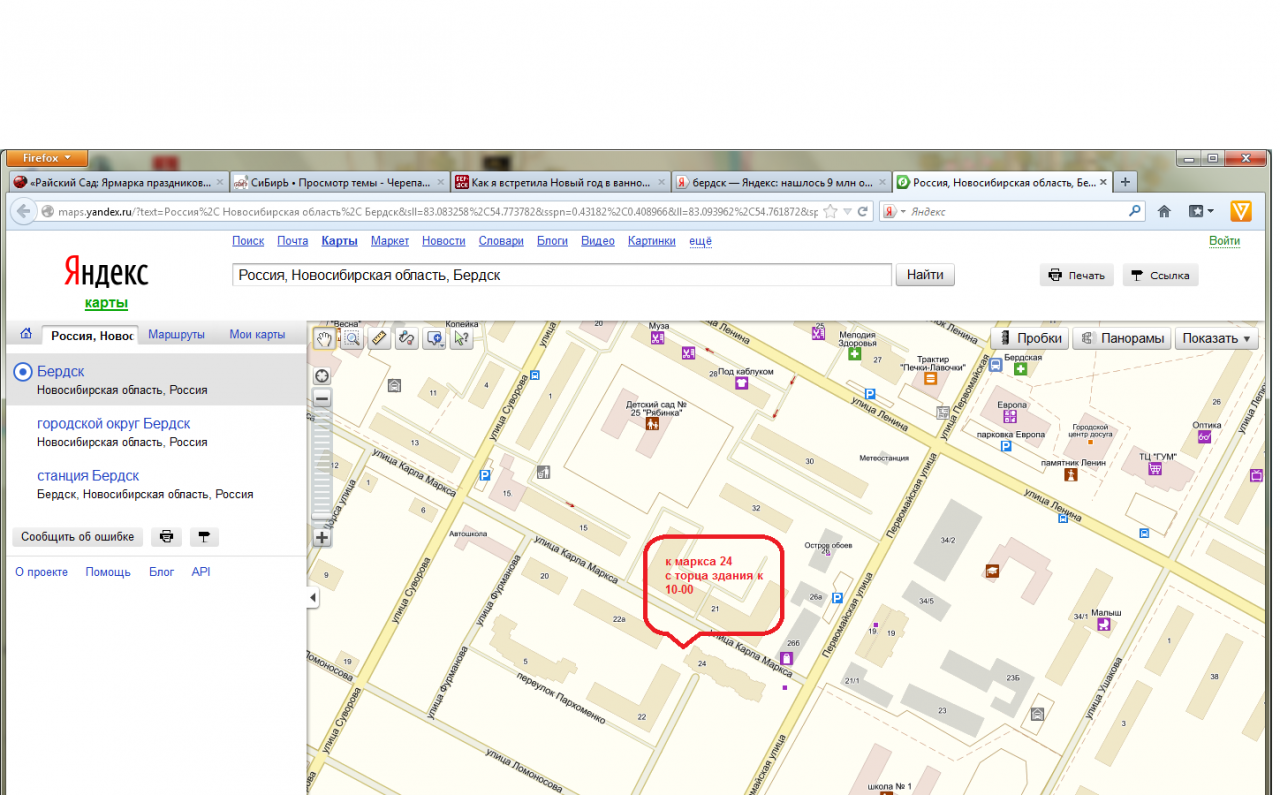The width and height of the screenshot is (1280, 795).
Task: Select the Бердск radio button result
Action: [x=22, y=372]
